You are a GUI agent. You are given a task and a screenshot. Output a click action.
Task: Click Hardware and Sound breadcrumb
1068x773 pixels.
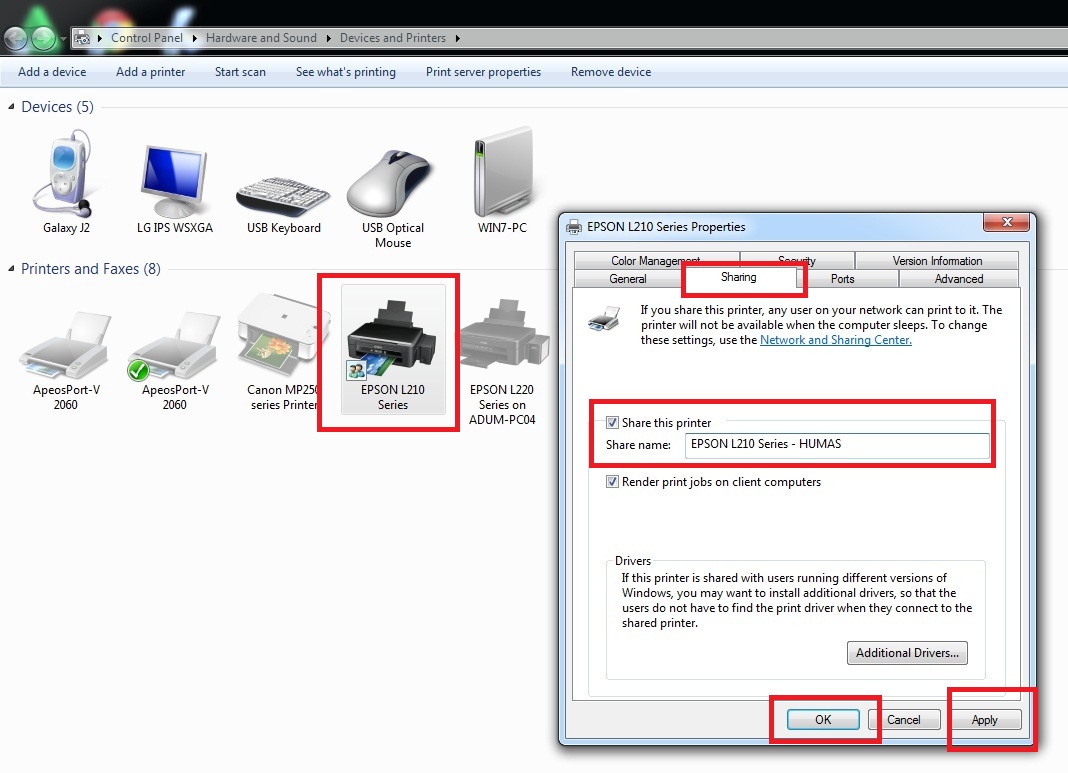tap(262, 38)
